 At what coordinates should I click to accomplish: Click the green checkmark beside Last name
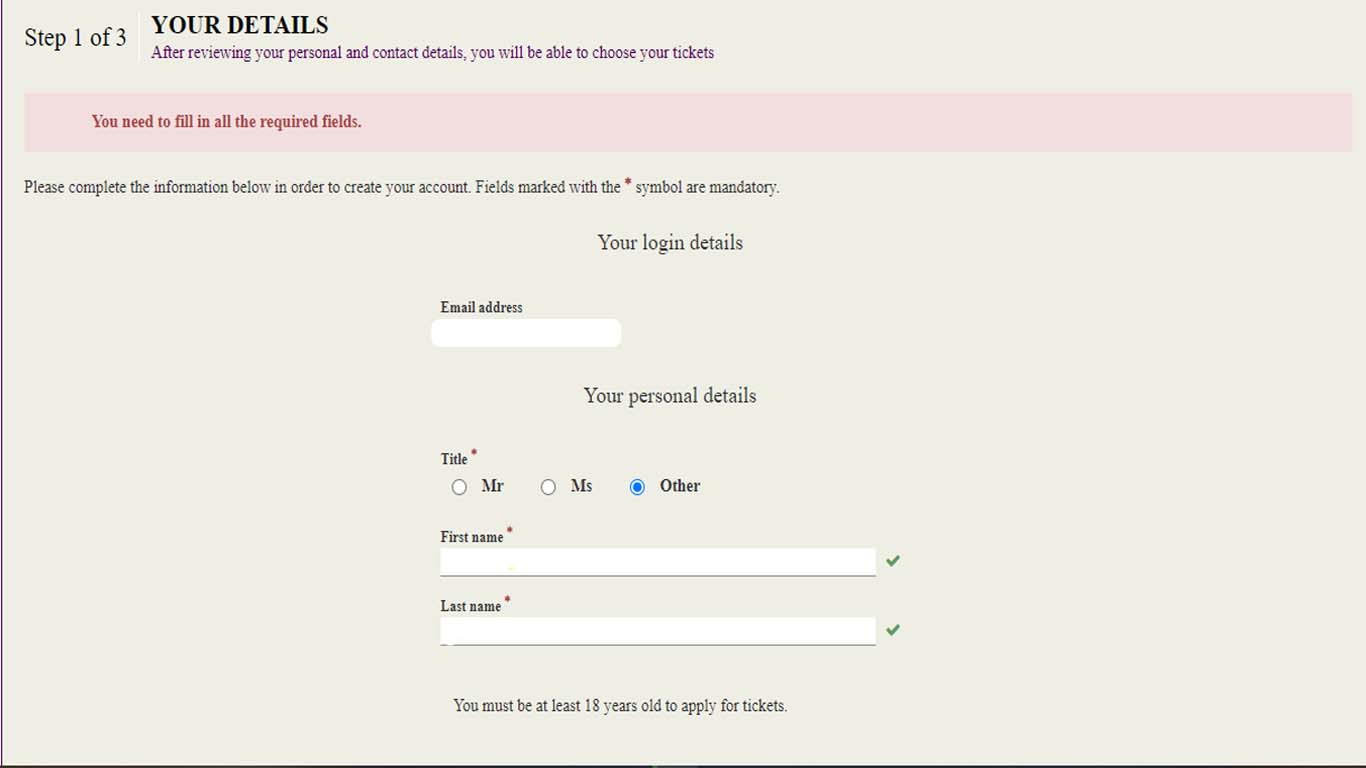(893, 630)
